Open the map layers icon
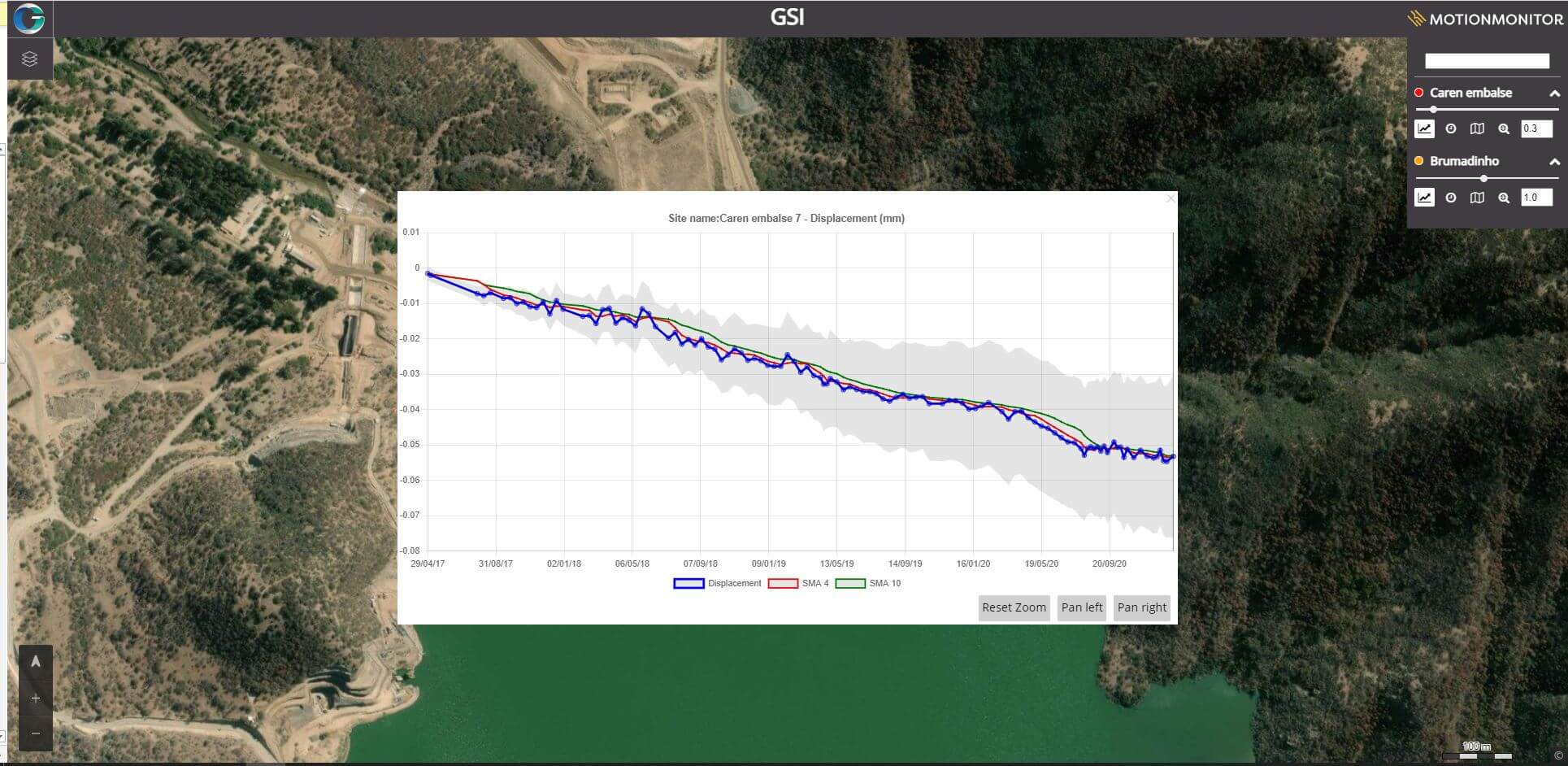1568x766 pixels. pos(30,59)
